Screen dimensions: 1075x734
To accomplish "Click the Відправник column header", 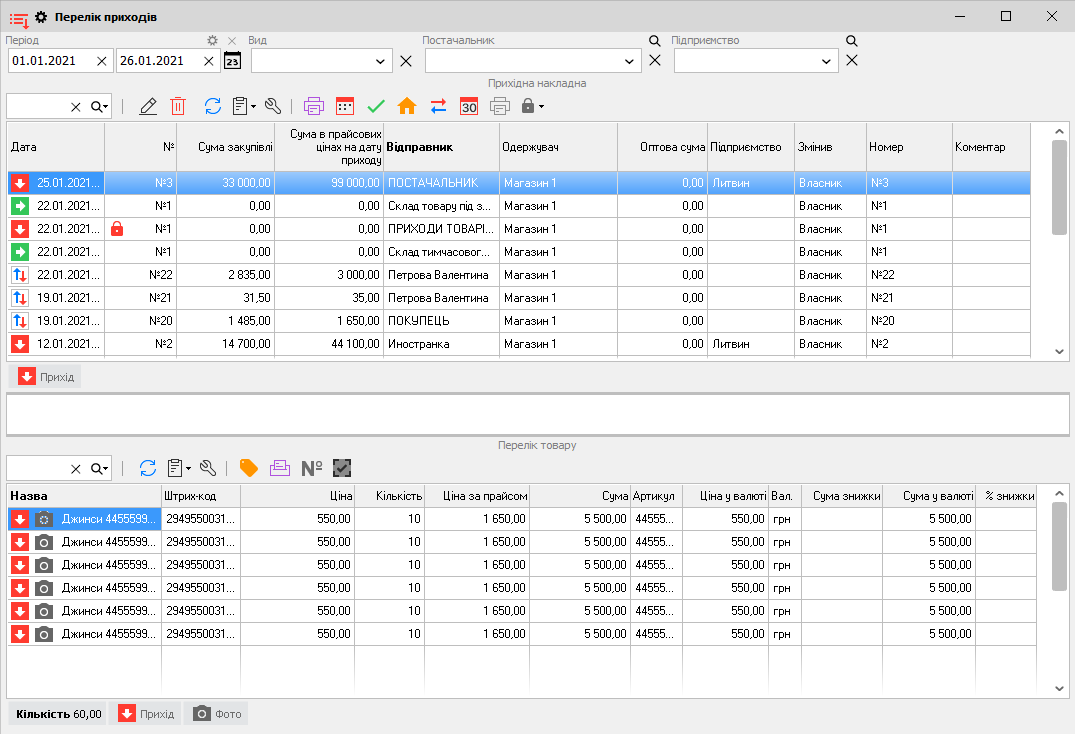I will [x=419, y=147].
